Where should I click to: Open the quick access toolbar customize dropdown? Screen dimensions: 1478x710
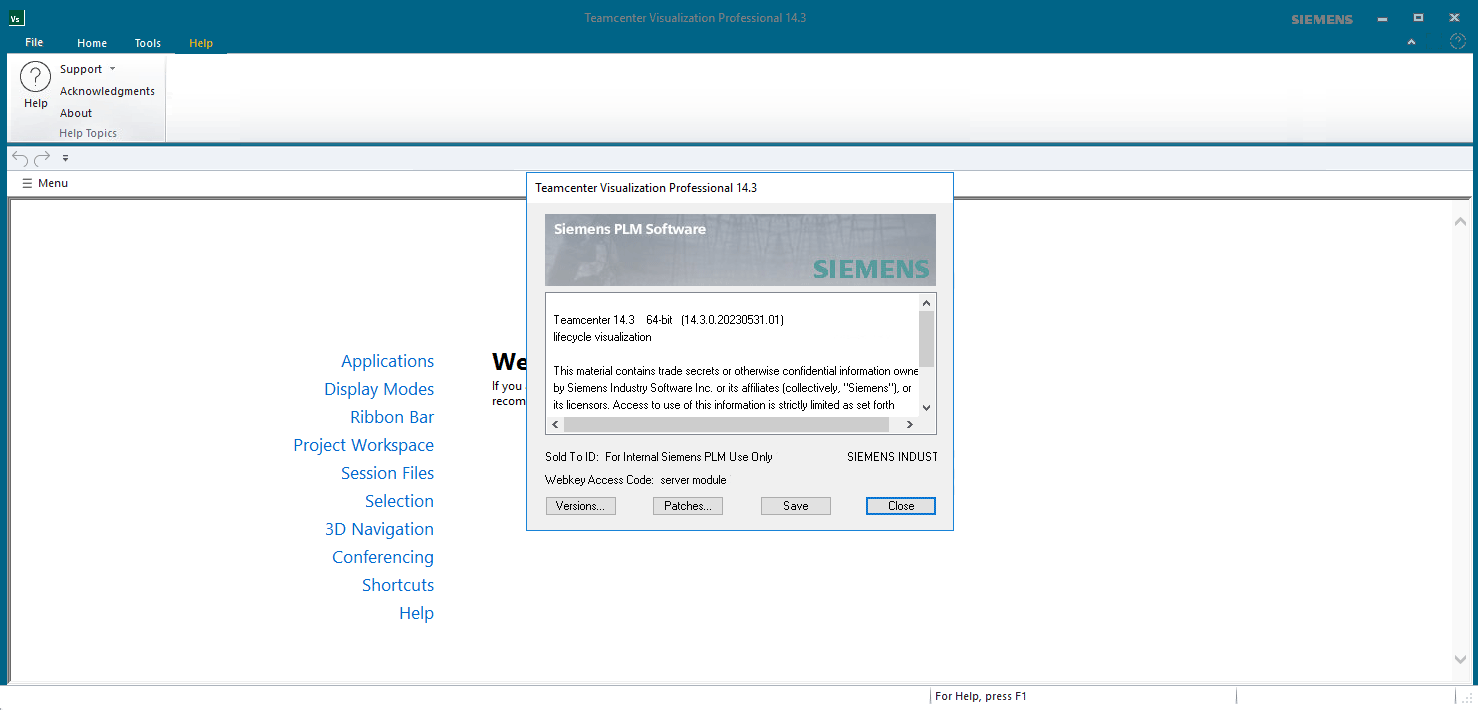pyautogui.click(x=64, y=158)
